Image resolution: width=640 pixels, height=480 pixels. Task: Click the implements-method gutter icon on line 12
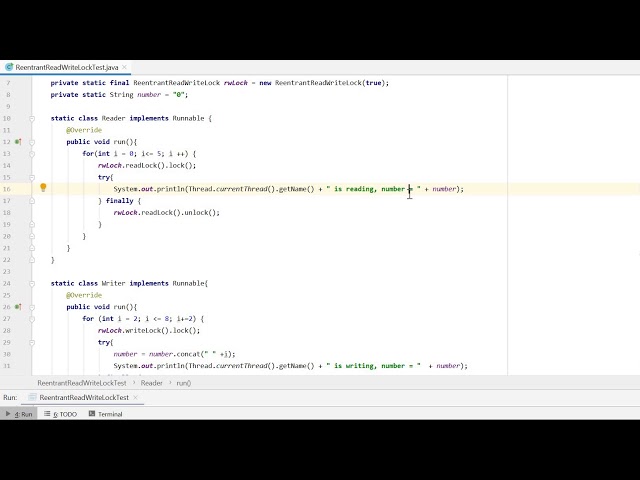point(18,142)
